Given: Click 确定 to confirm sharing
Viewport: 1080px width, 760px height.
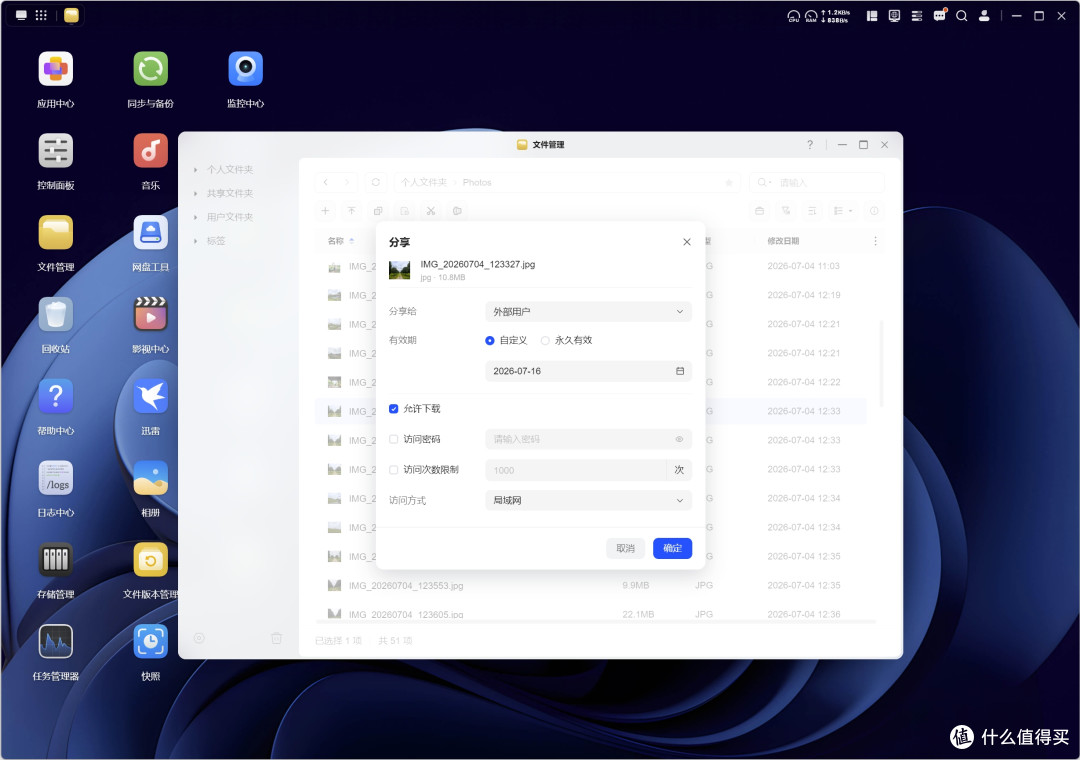Looking at the screenshot, I should [672, 548].
